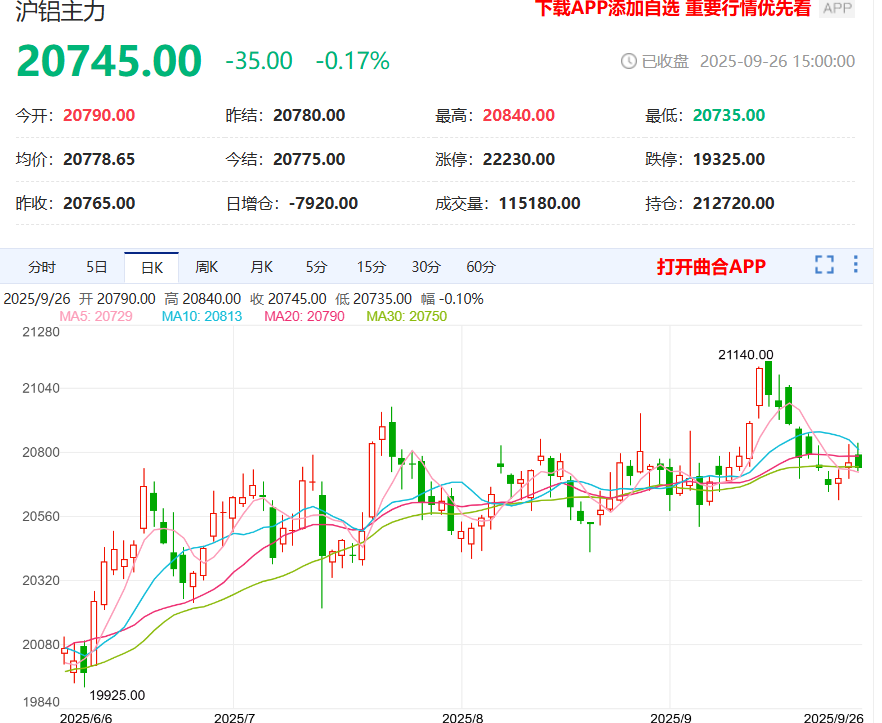The height and width of the screenshot is (723, 882).
Task: Click the 打开曲合APP link
Action: [x=711, y=266]
